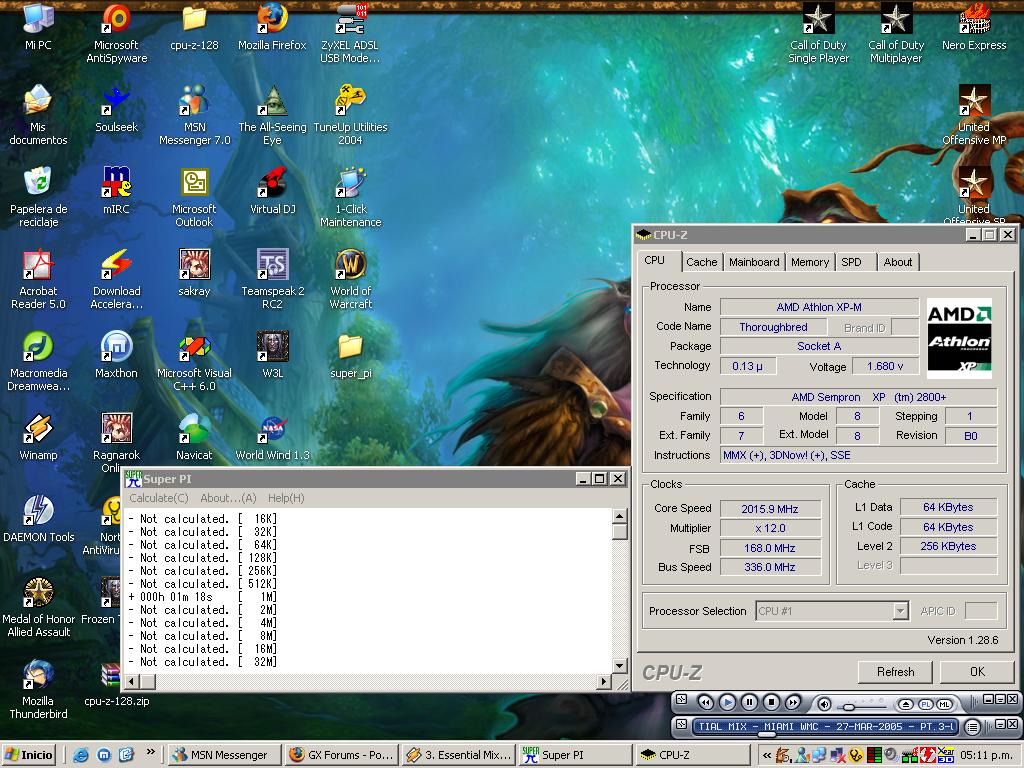Viewport: 1024px width, 768px height.
Task: Open About...(A) menu in Super PI
Action: coord(228,498)
